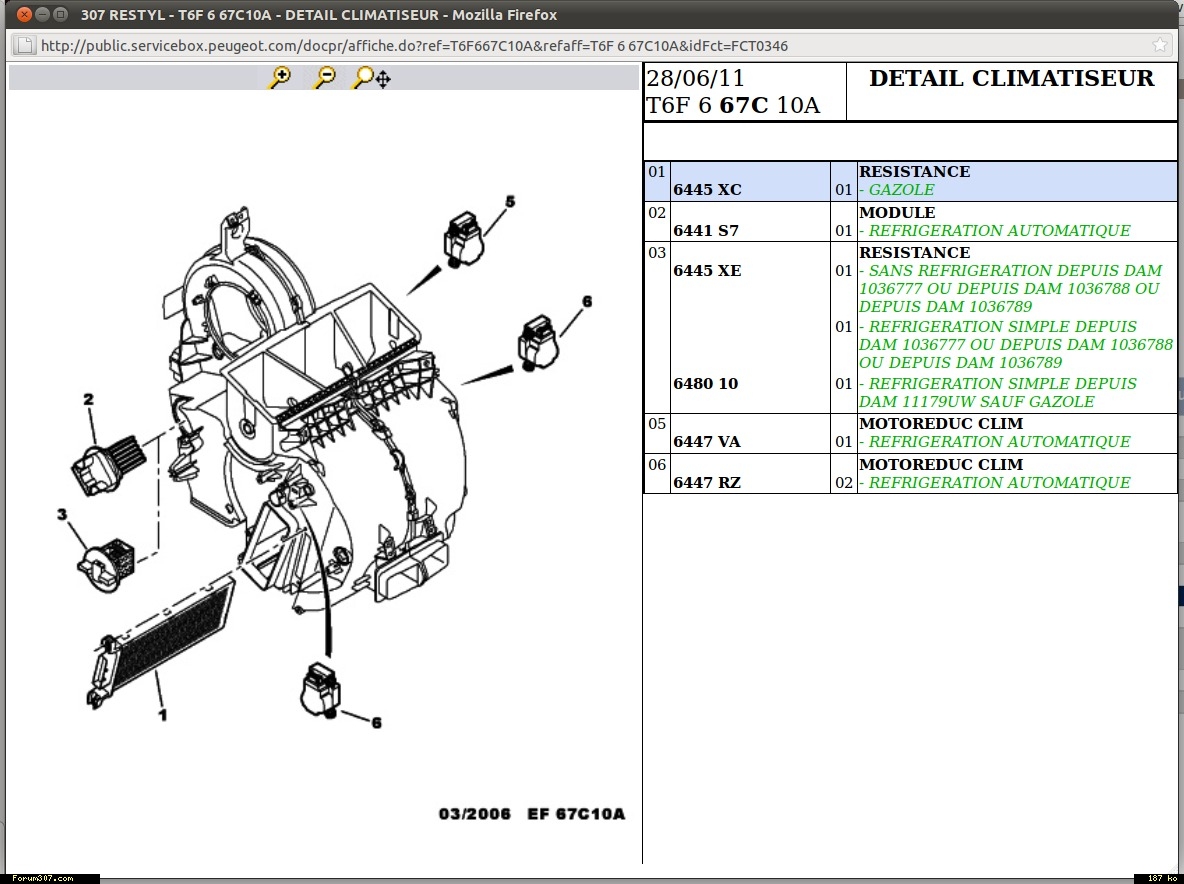Click REFRIGERATION AUTOMATIQUE note for 6447 RZ
The width and height of the screenshot is (1184, 884).
click(x=995, y=482)
